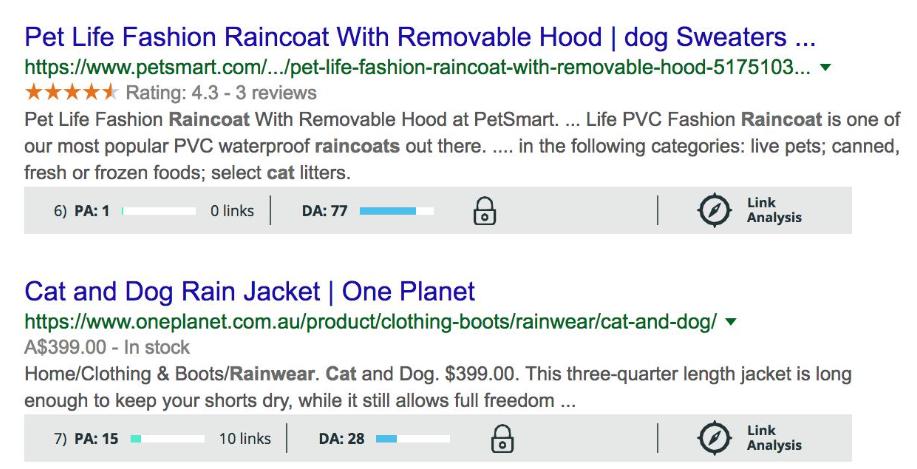
Task: Open the Pet Life Fashion Raincoat result title
Action: coord(420,39)
